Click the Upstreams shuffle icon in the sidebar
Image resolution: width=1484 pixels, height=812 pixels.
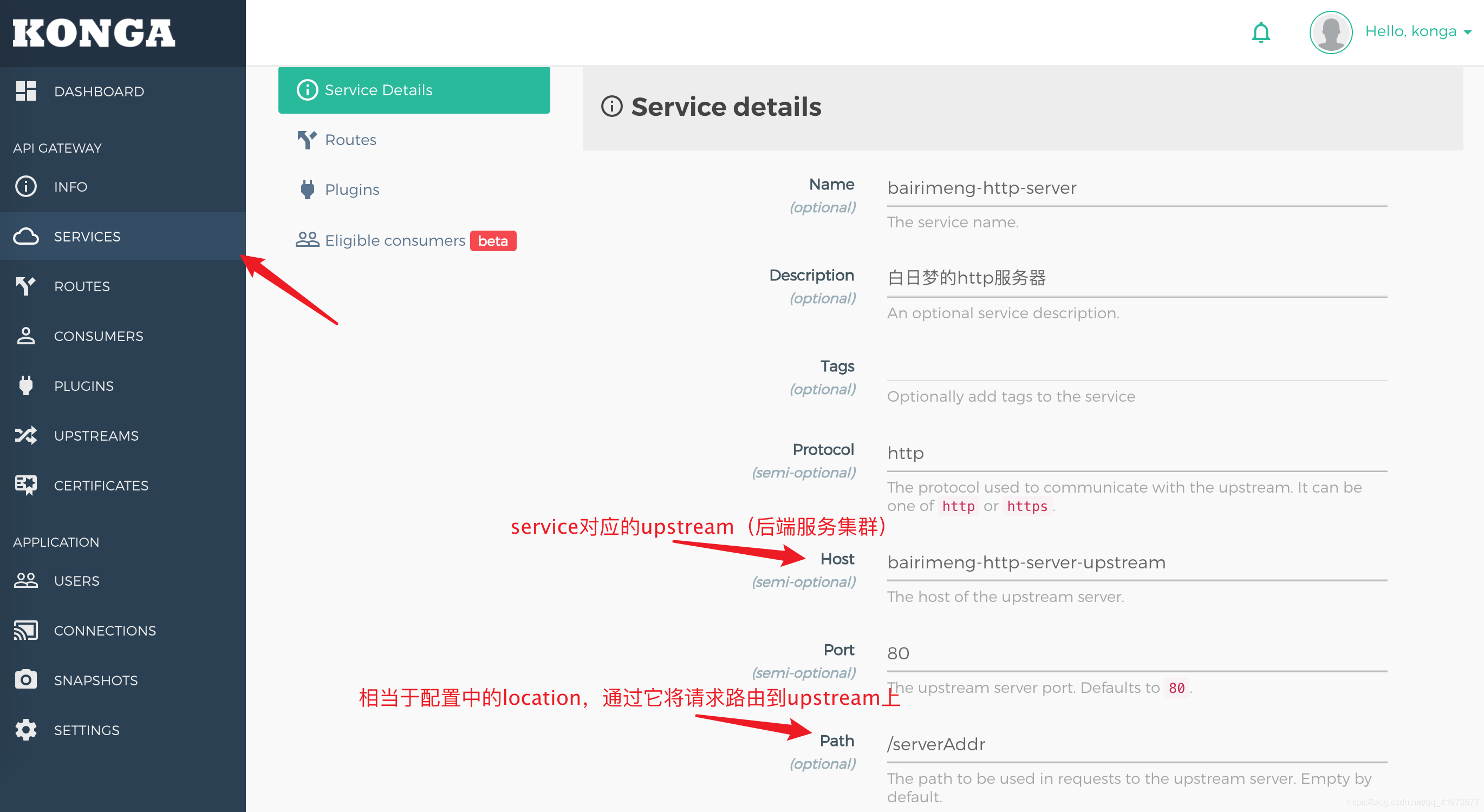click(x=26, y=435)
